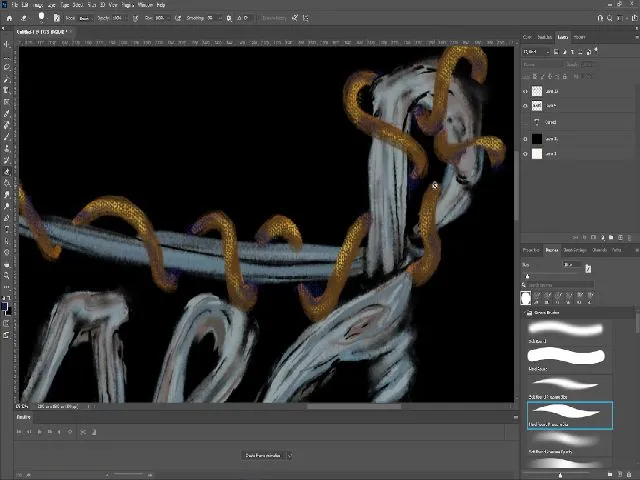Hide the topmost layer using its eye icon
640x480 pixels.
525,91
